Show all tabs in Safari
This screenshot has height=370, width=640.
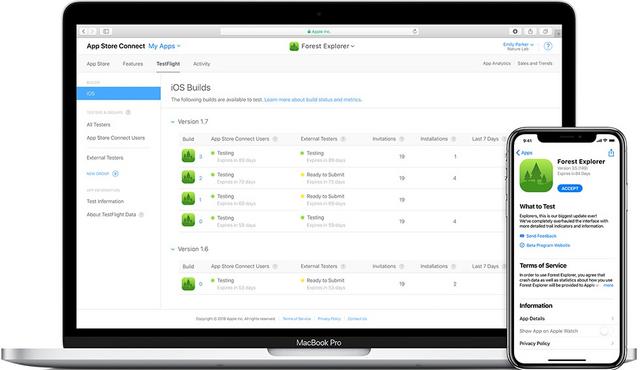point(545,31)
